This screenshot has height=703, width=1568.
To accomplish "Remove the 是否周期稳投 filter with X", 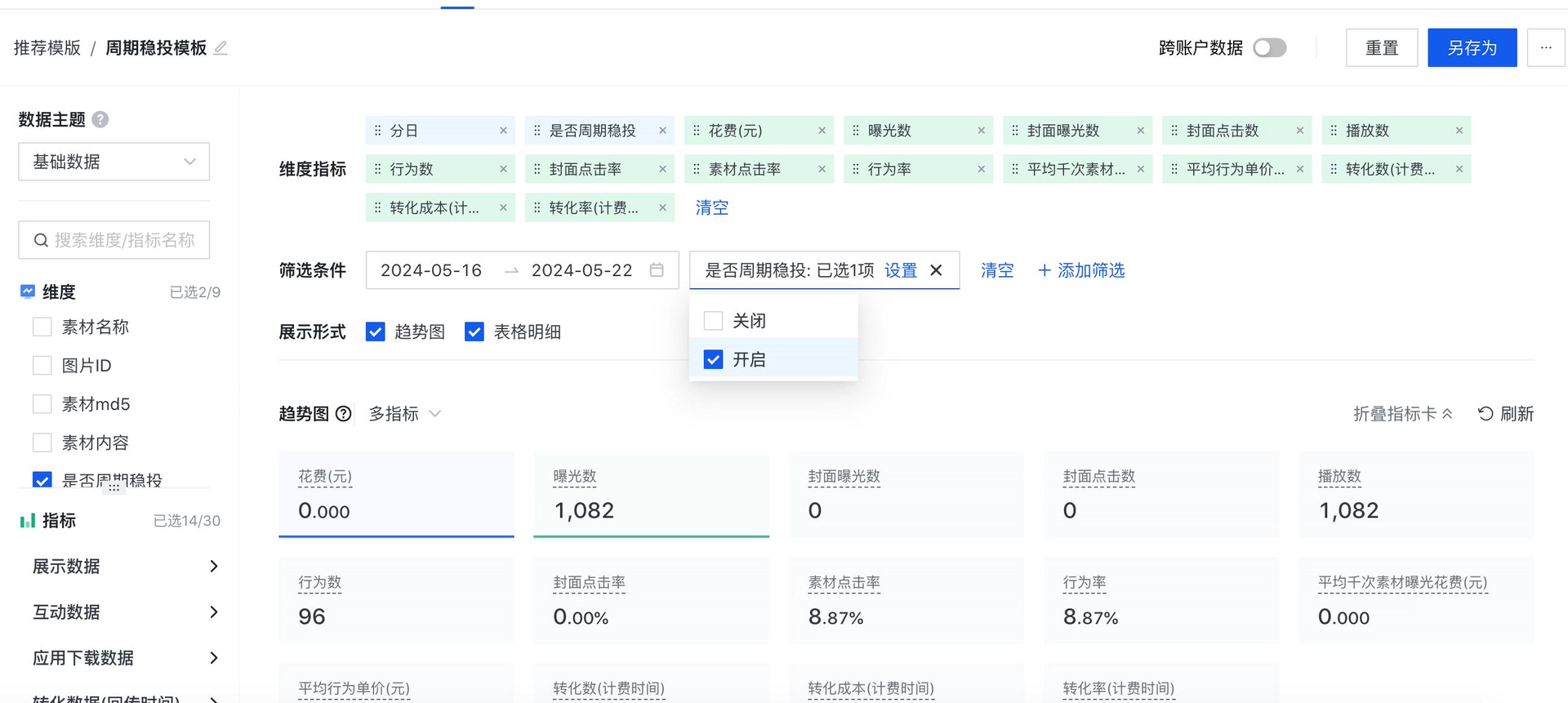I will point(936,270).
